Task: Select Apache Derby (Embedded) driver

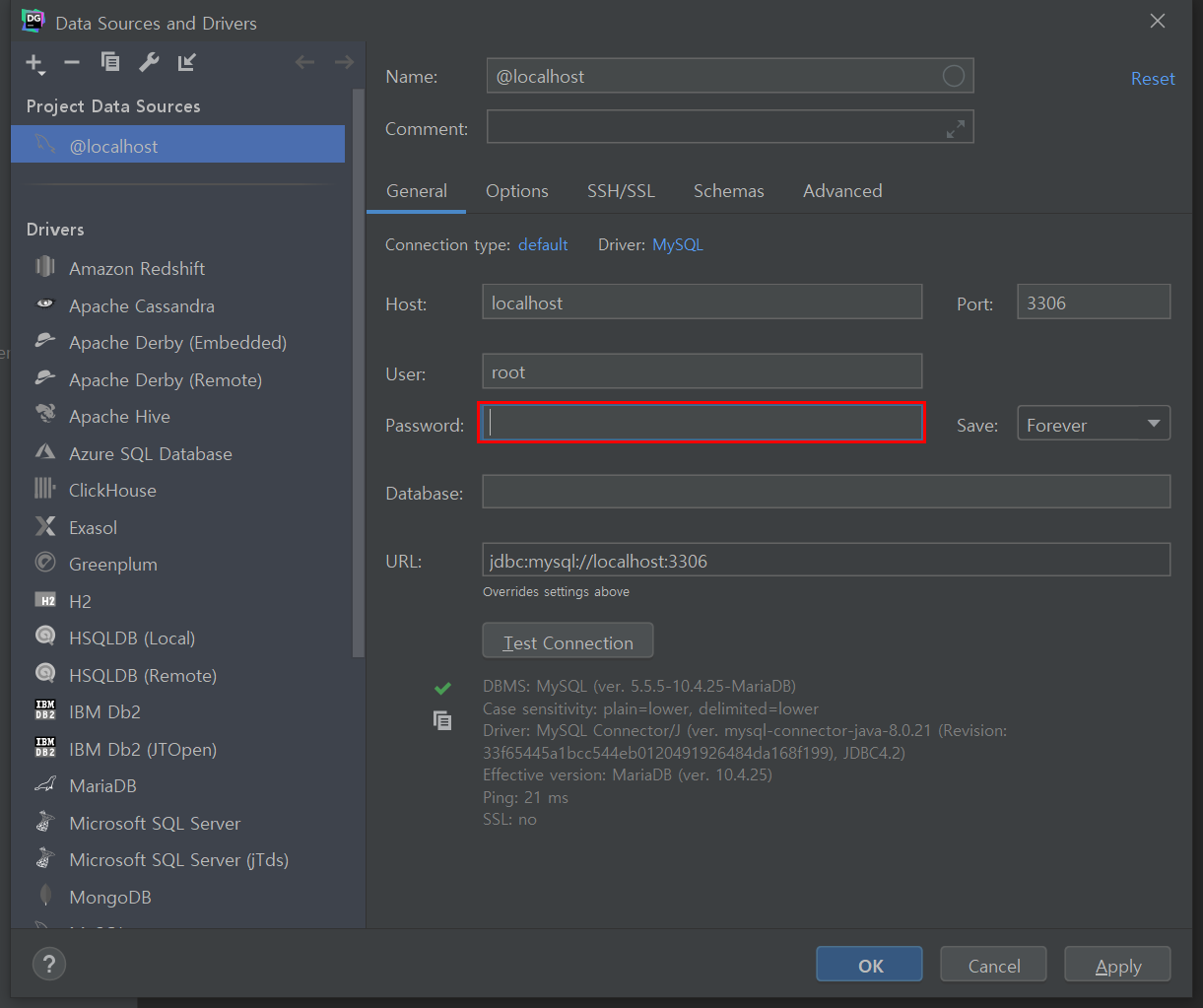Action: pos(178,342)
